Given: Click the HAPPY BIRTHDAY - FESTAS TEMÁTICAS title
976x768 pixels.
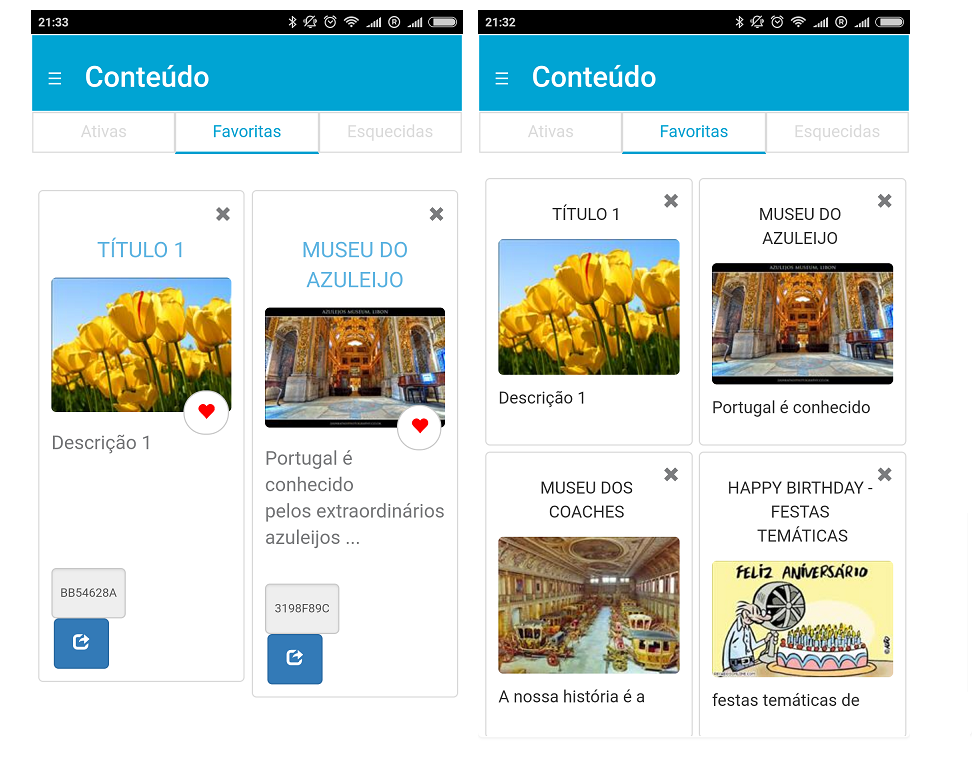Looking at the screenshot, I should pyautogui.click(x=800, y=512).
